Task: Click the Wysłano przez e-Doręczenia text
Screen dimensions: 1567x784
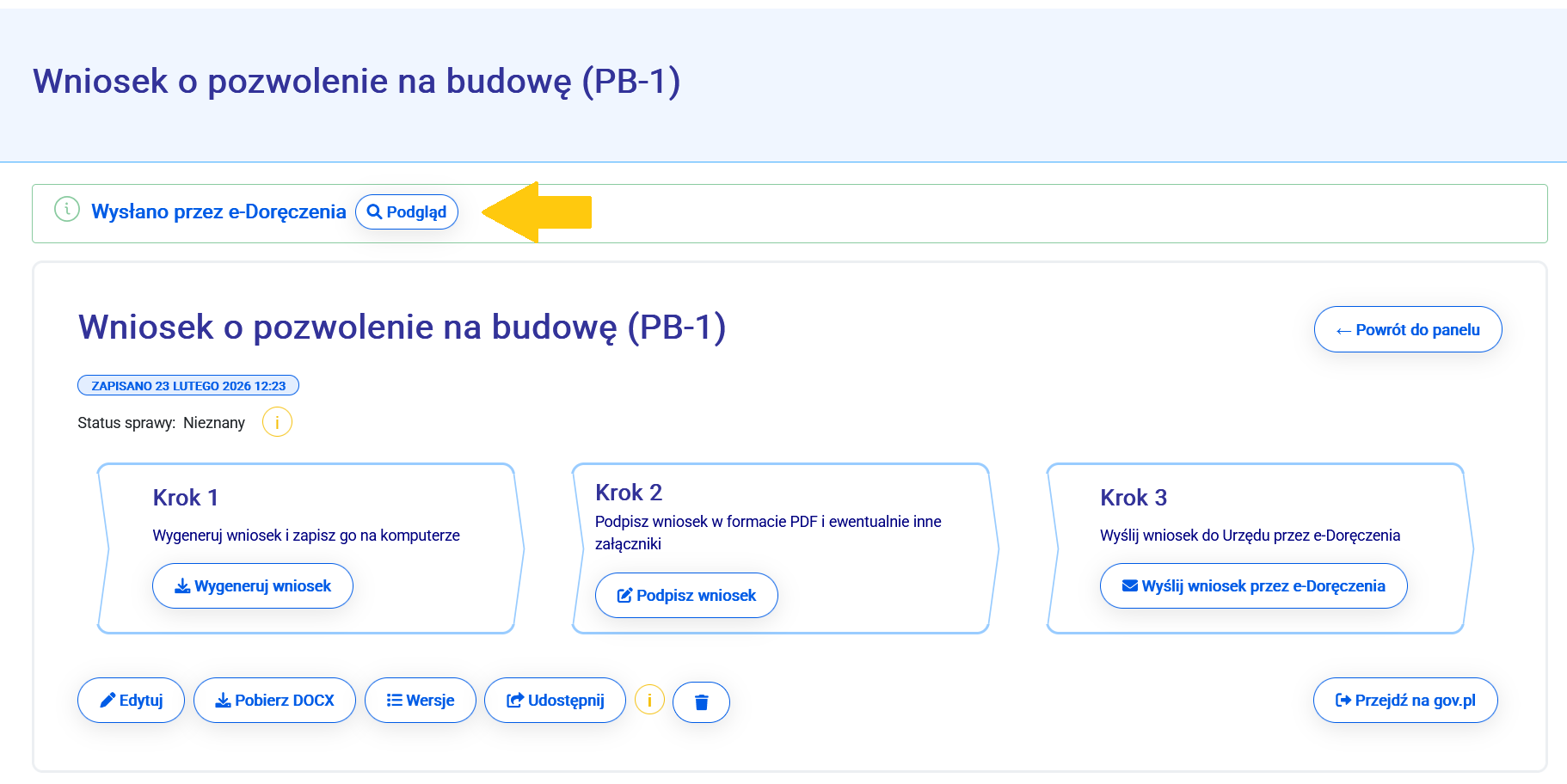Action: coord(218,212)
